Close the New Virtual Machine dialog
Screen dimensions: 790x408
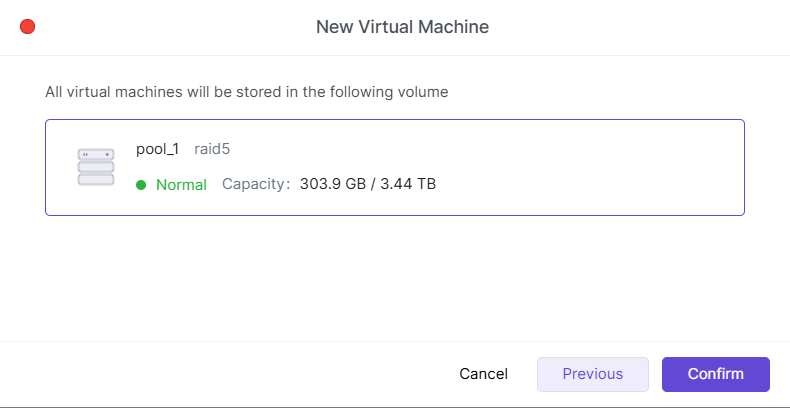pos(27,27)
